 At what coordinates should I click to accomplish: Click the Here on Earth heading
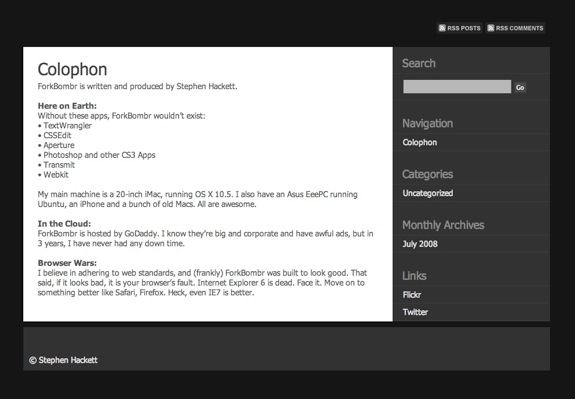[67, 106]
